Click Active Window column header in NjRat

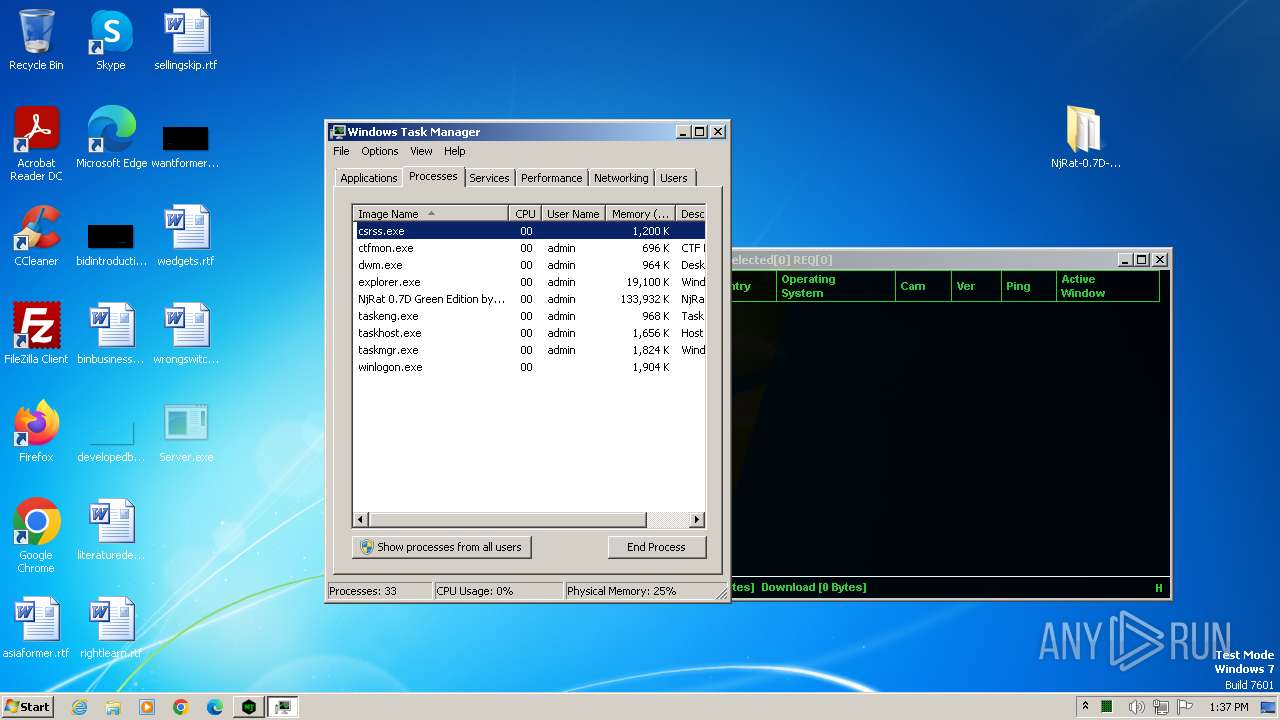[1107, 286]
